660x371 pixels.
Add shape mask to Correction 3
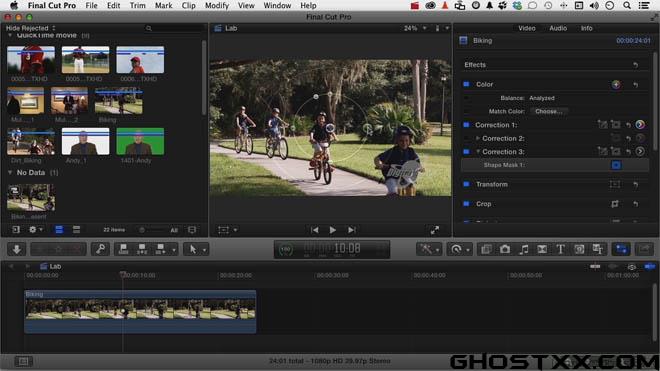click(x=615, y=152)
